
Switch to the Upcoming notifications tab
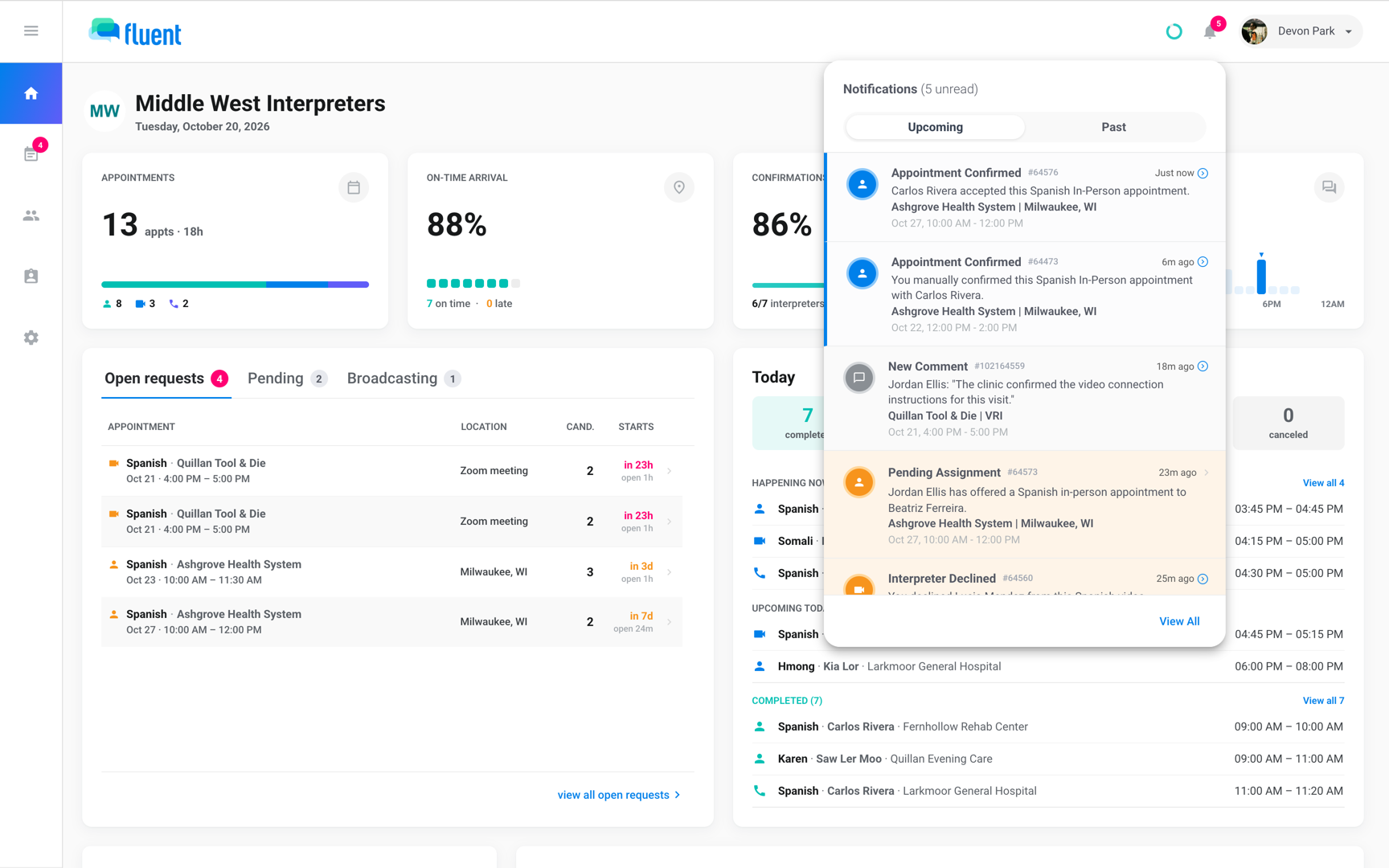(935, 127)
